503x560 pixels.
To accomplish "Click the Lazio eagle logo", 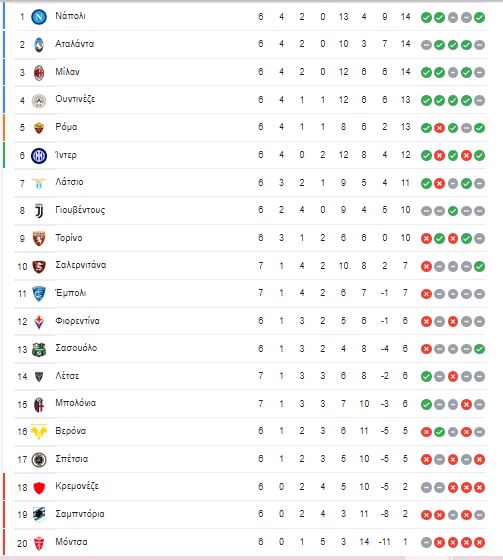I will tap(39, 183).
